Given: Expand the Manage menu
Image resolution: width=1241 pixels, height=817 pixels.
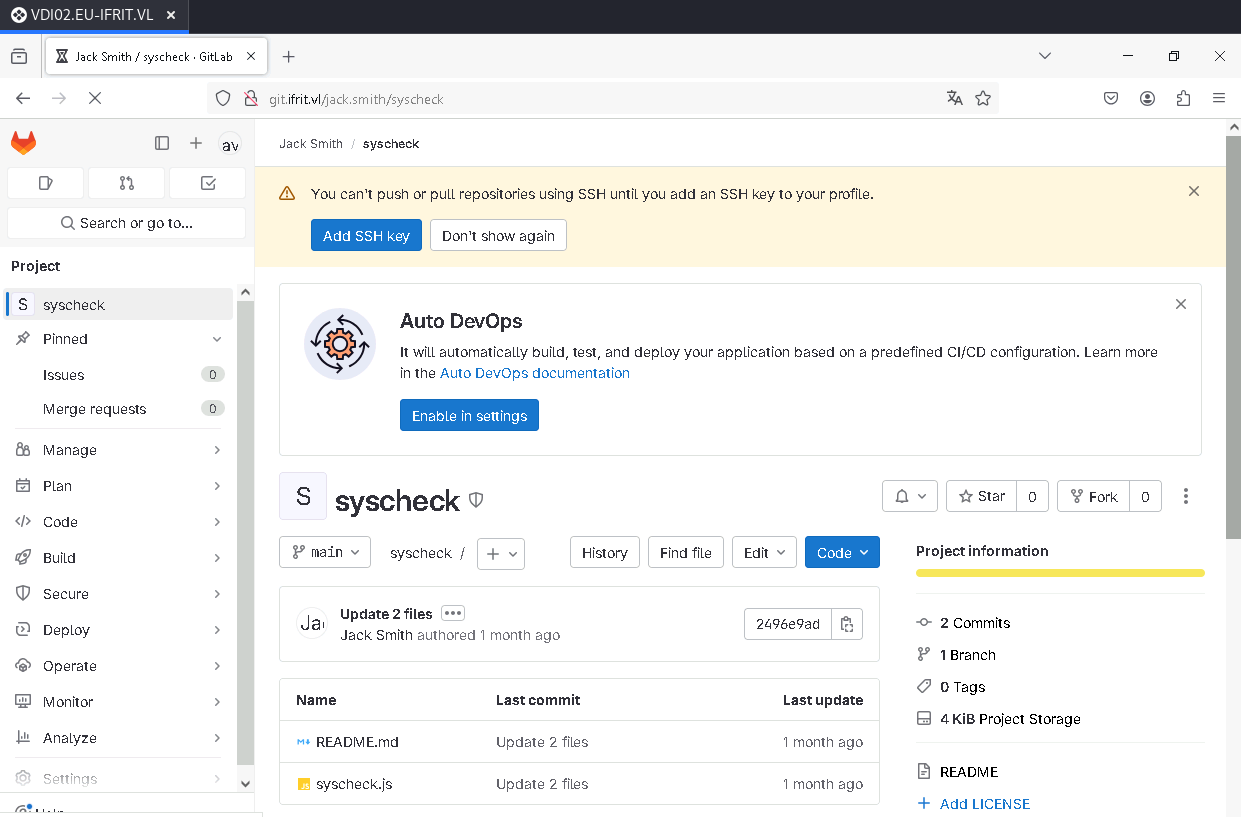Looking at the screenshot, I should [119, 450].
